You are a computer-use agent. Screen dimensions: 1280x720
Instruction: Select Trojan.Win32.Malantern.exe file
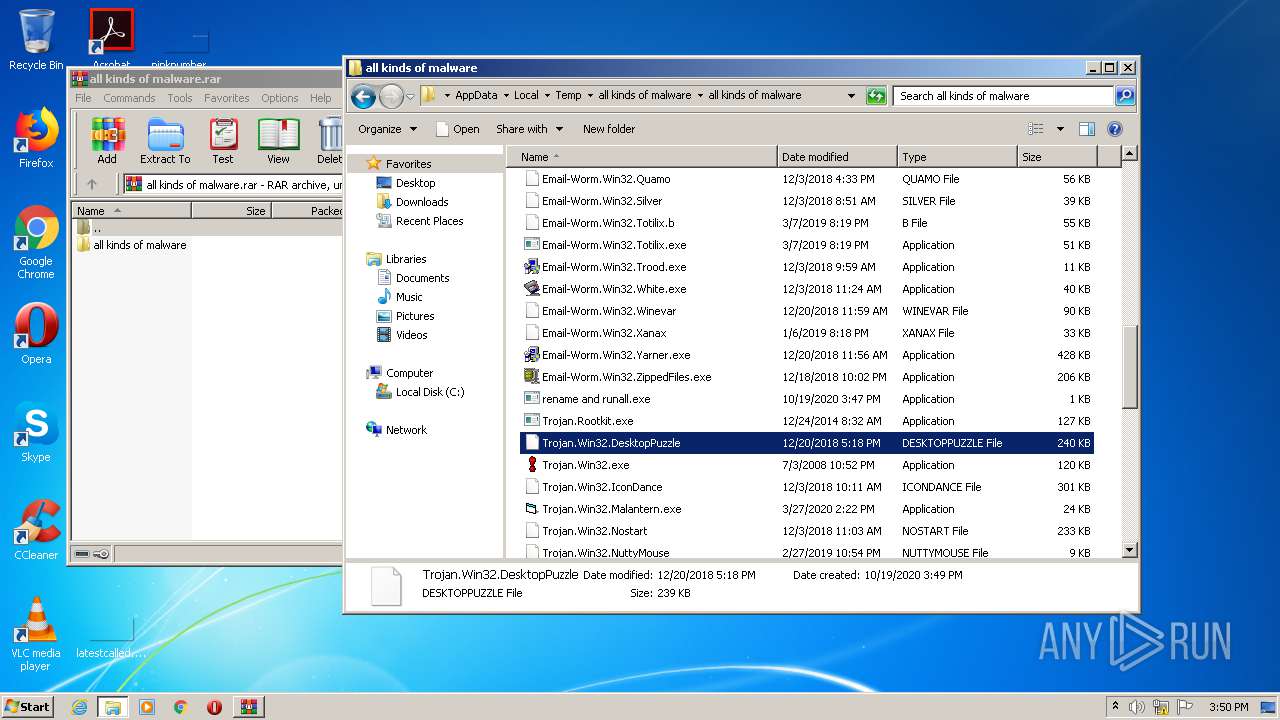[x=807, y=509]
